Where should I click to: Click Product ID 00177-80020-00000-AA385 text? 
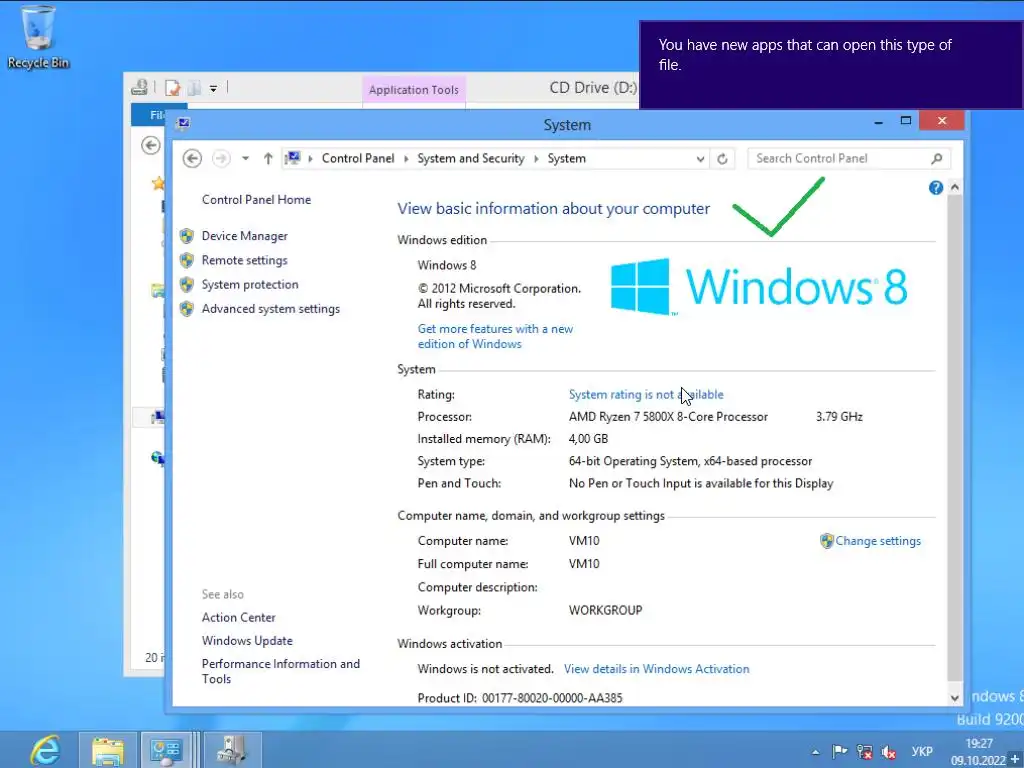tap(520, 698)
